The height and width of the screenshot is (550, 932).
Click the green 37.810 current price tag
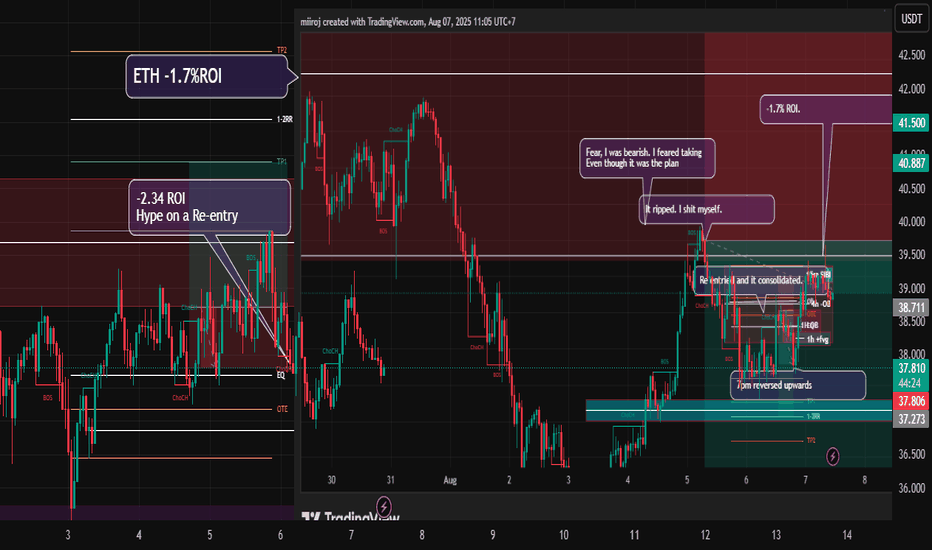pyautogui.click(x=911, y=369)
